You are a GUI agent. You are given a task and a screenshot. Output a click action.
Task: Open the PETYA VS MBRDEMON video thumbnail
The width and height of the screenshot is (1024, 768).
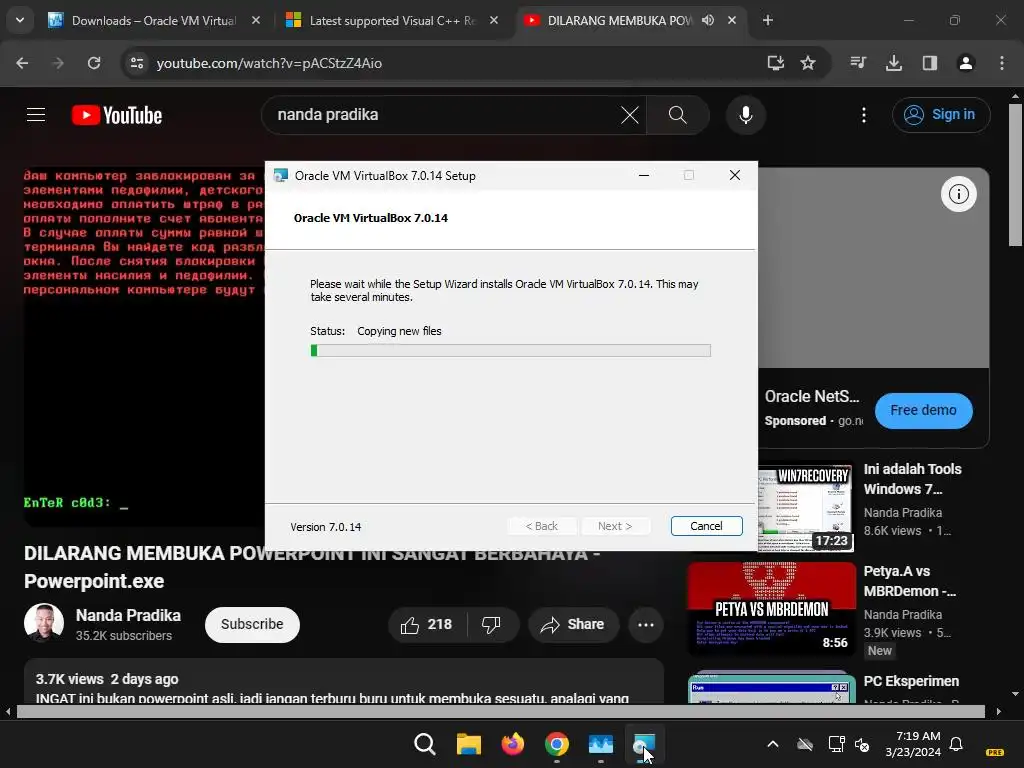tap(771, 608)
